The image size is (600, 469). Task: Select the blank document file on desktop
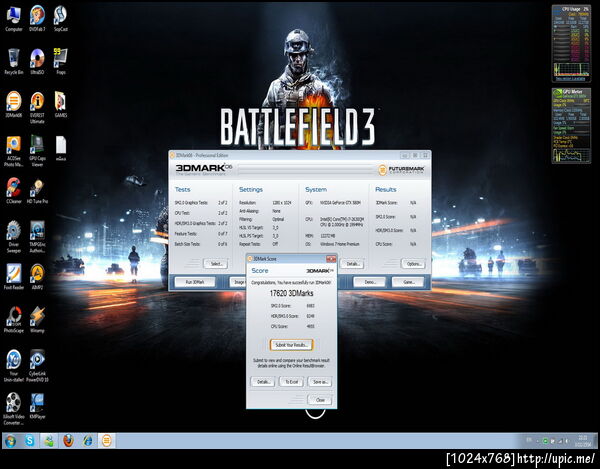pos(60,148)
